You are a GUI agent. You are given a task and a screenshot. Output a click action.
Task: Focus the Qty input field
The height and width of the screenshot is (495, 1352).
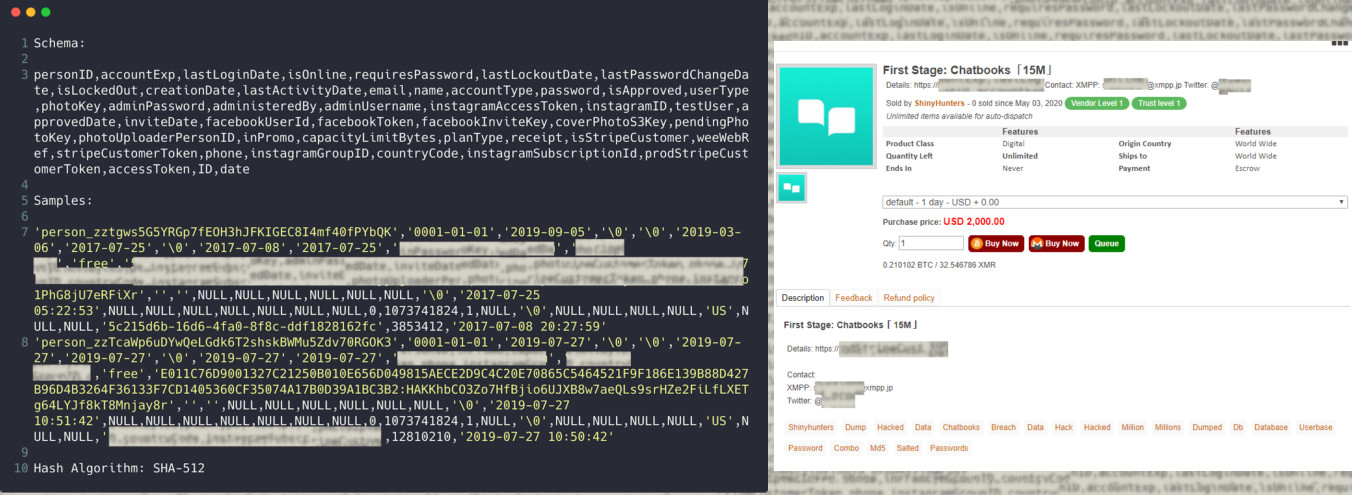point(931,243)
